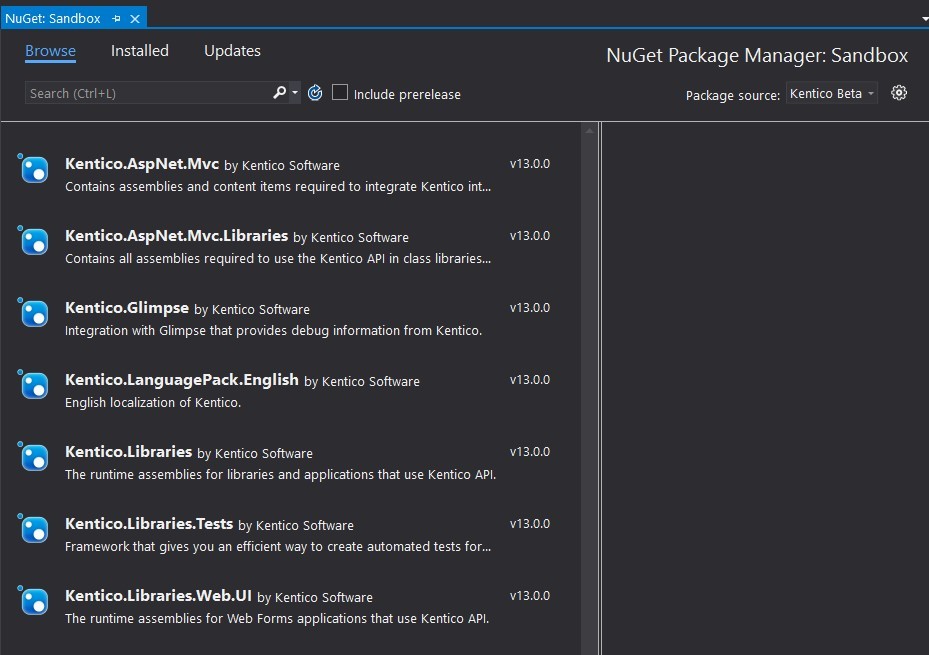Select Kentico.AspNet.Mvc.Libraries package name
Screen dimensions: 929x655
[x=177, y=236]
